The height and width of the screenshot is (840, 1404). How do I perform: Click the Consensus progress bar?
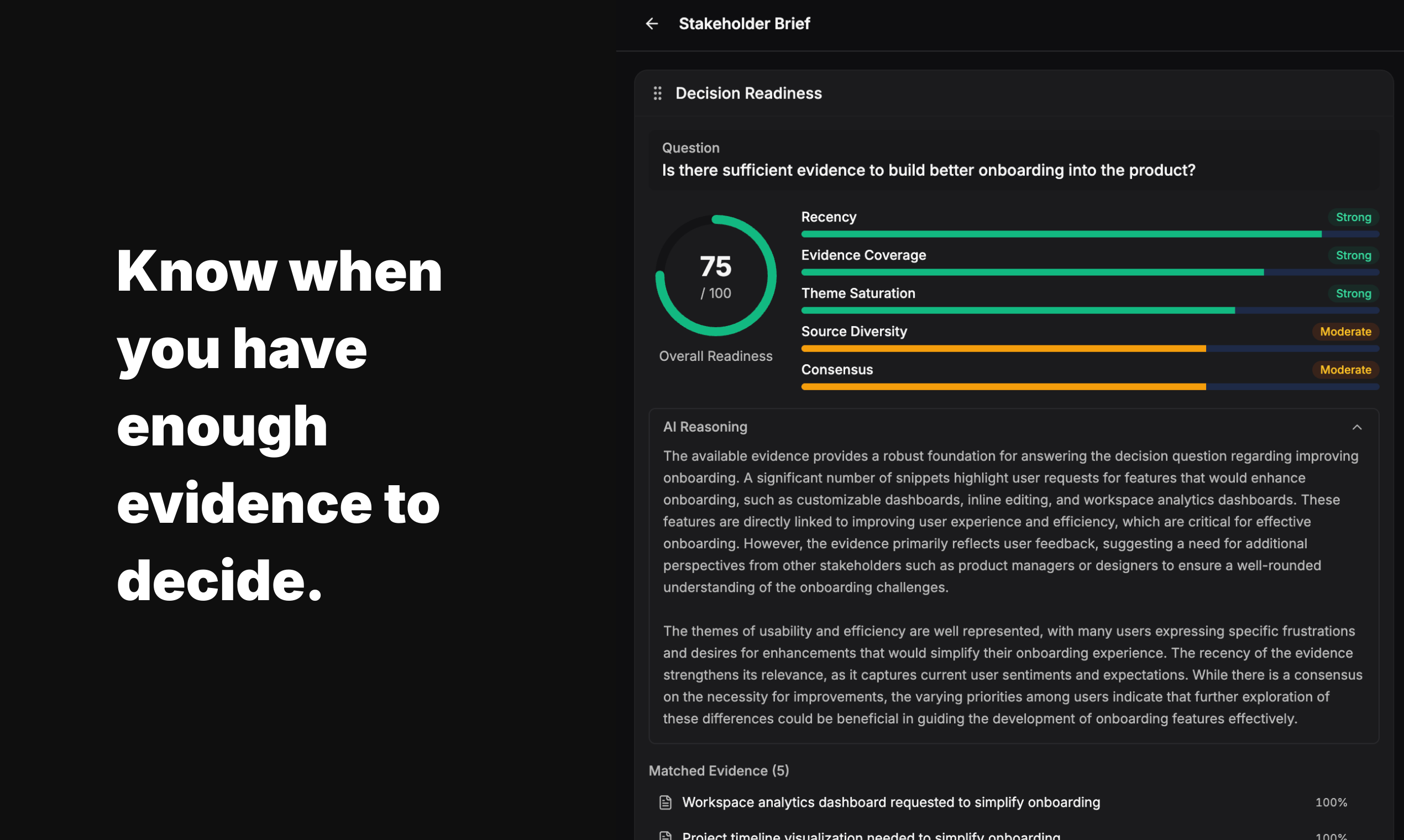(1089, 387)
